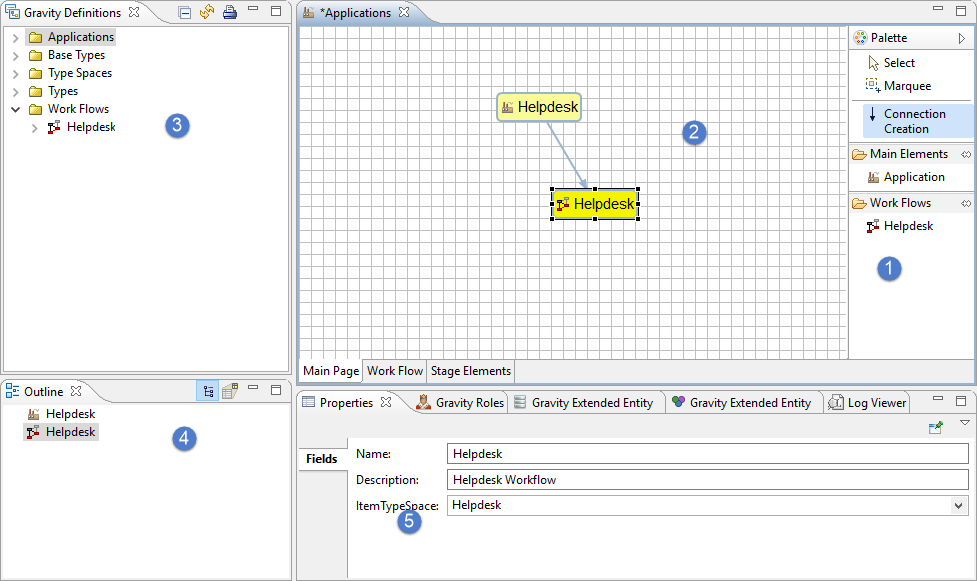
Task: Click the Description input field
Action: click(708, 480)
